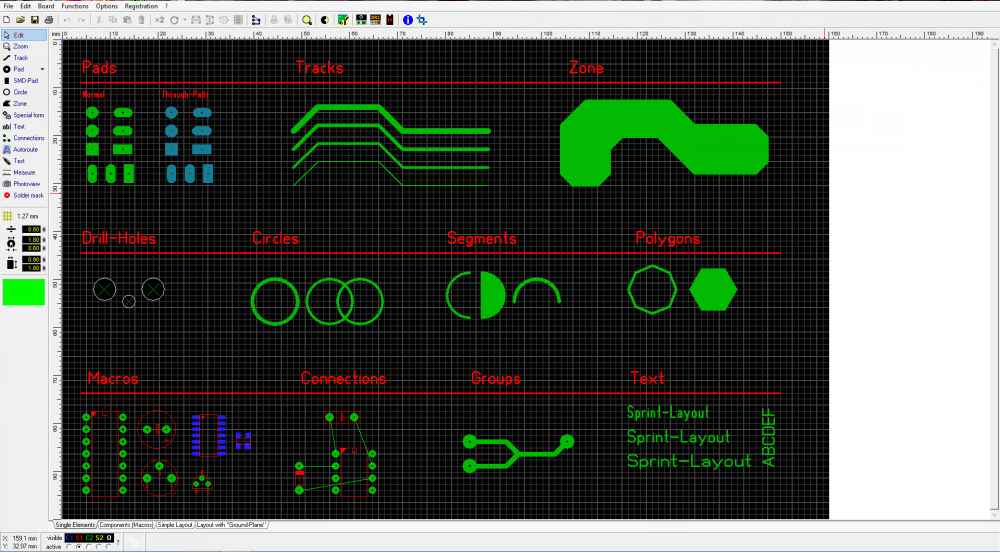
Task: Click the green Zone shape on the board
Action: [664, 142]
